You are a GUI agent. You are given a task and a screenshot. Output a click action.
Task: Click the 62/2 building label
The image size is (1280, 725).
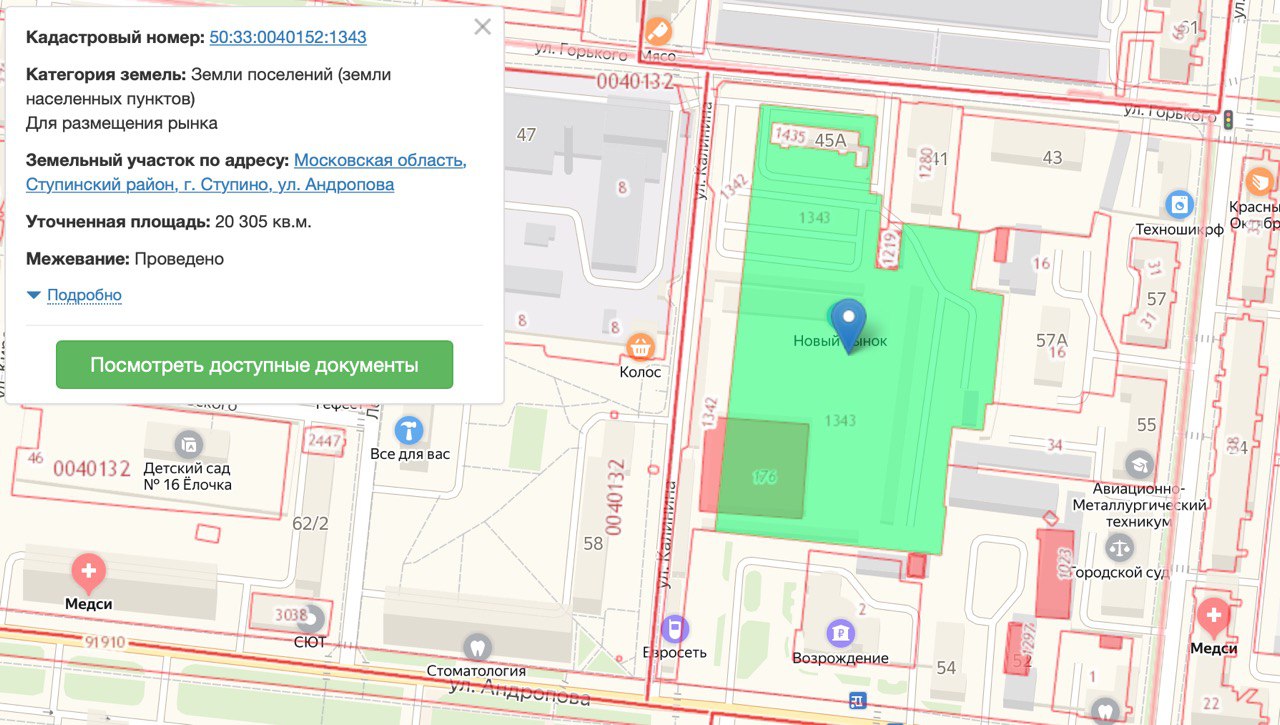coord(310,523)
